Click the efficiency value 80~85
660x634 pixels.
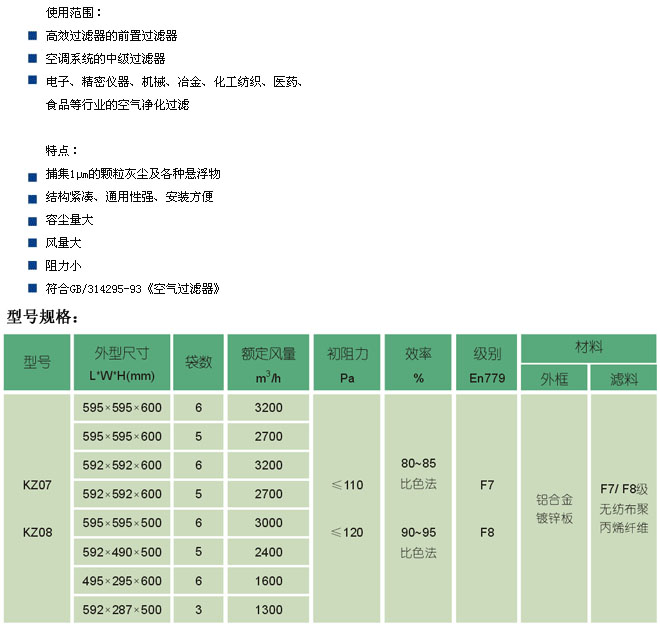coord(418,463)
